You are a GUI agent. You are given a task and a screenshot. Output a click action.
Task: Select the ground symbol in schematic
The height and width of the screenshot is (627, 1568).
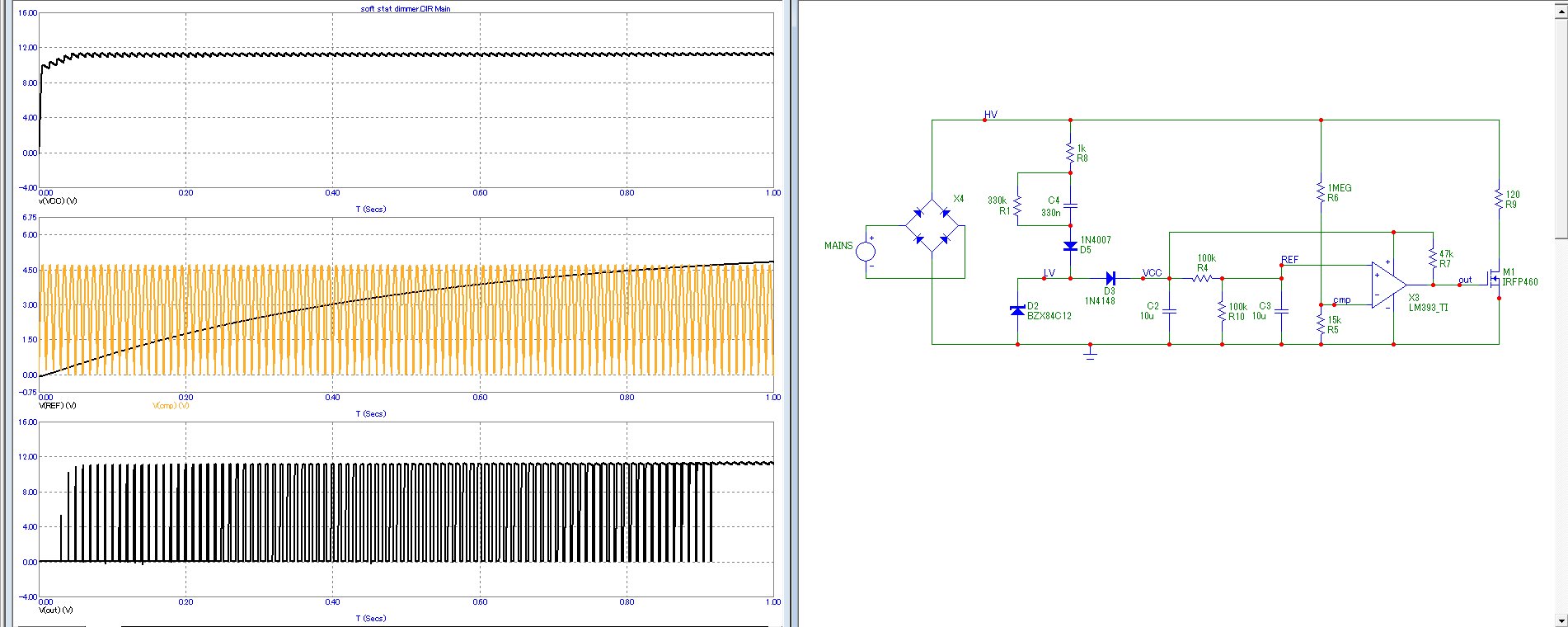[1090, 352]
